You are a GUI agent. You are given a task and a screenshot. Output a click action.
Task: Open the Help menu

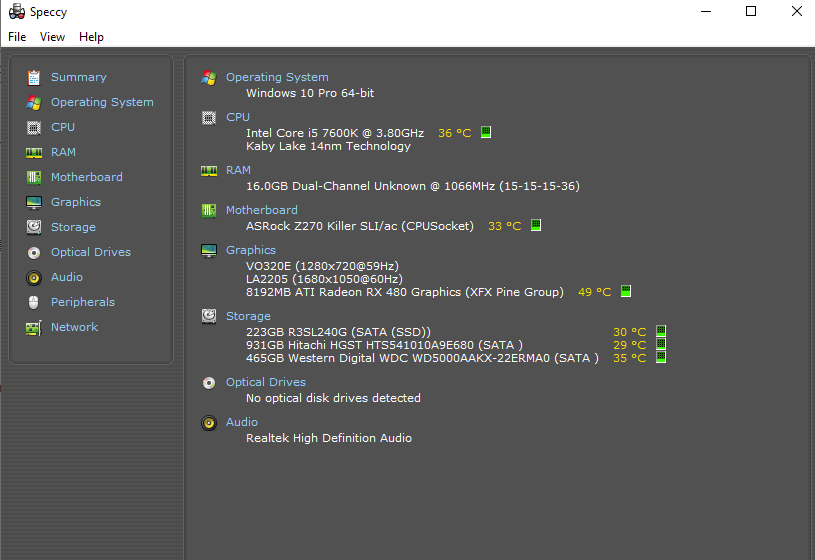pyautogui.click(x=91, y=37)
